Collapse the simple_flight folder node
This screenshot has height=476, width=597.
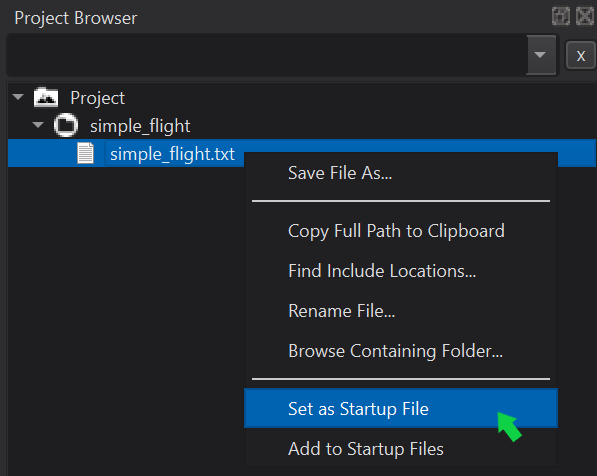click(x=38, y=125)
